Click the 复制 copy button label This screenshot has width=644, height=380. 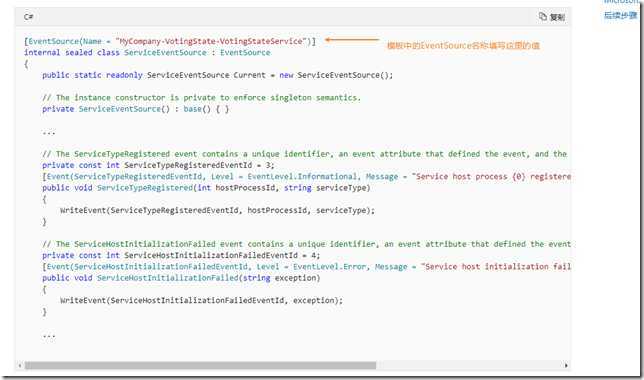click(x=557, y=17)
